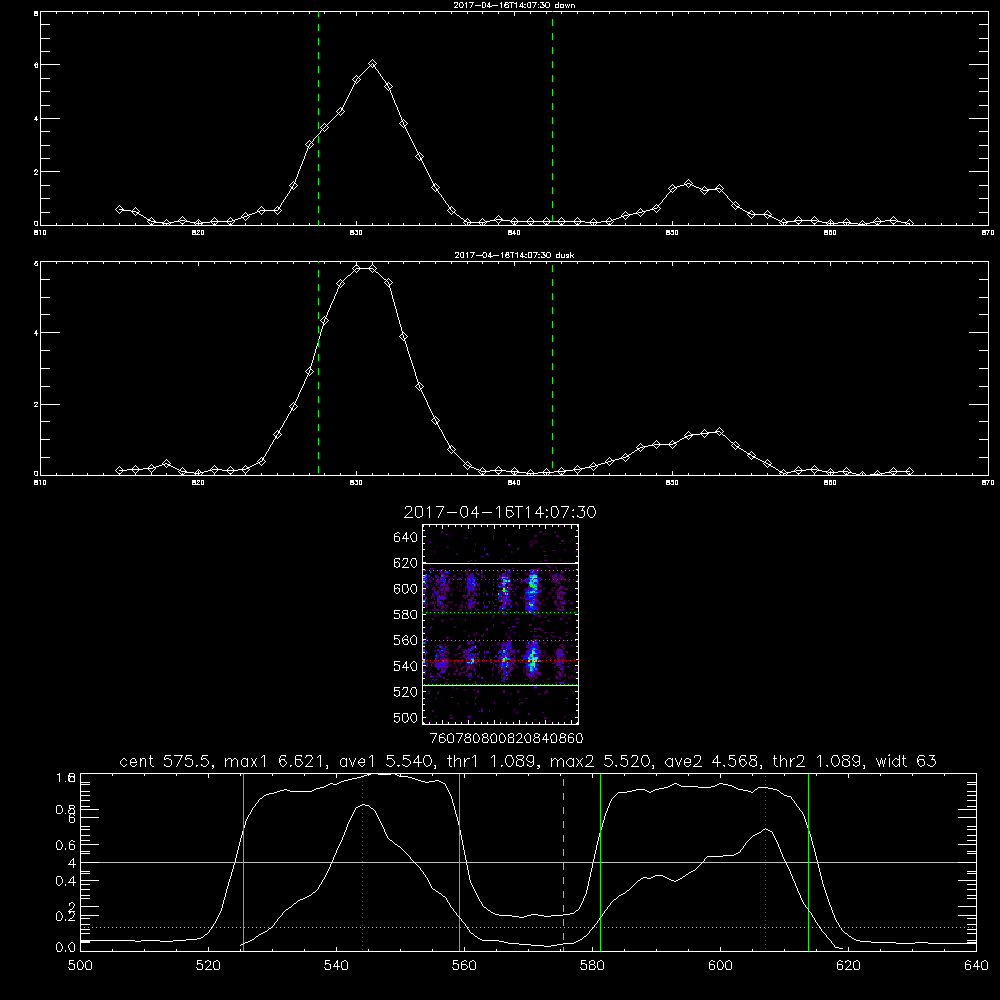Click the green vertical line near 559 in the bottom plot
1000x1000 pixels.
[x=459, y=861]
